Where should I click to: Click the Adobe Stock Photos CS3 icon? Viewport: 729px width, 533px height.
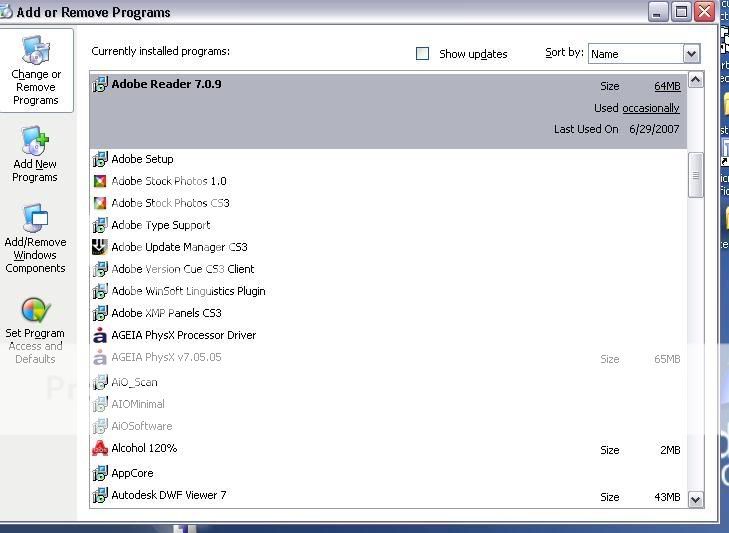[100, 203]
